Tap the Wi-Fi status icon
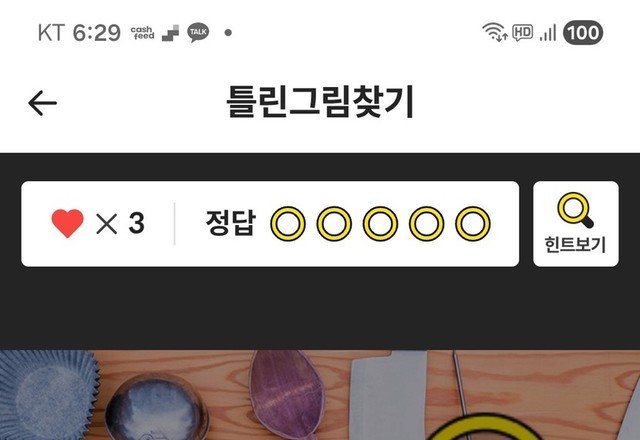Screen dimensions: 640x440 pyautogui.click(x=495, y=32)
